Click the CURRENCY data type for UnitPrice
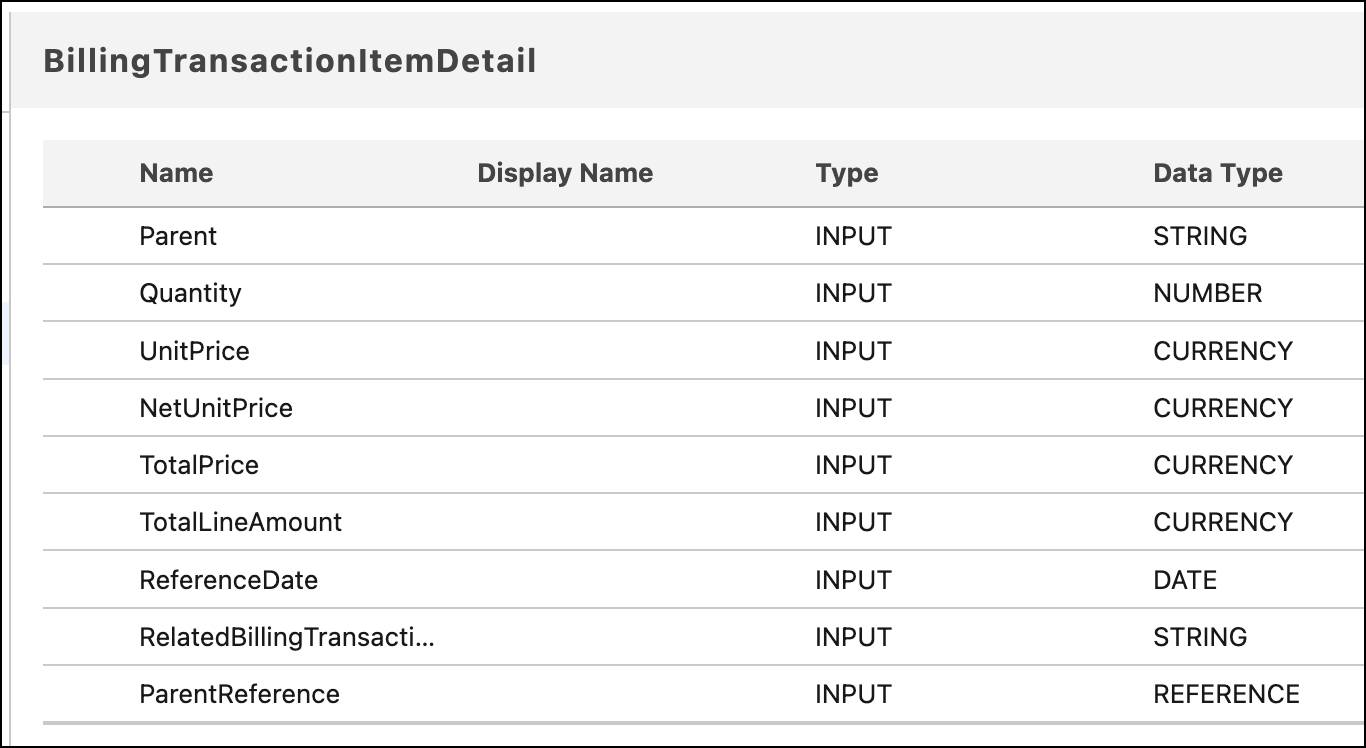 click(x=1223, y=350)
